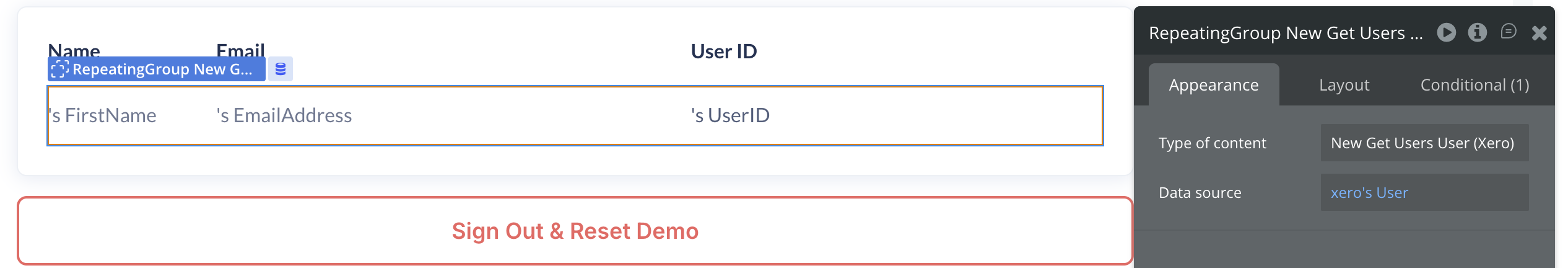Viewport: 1568px width, 268px height.
Task: Open the Type of content dropdown
Action: (1424, 143)
